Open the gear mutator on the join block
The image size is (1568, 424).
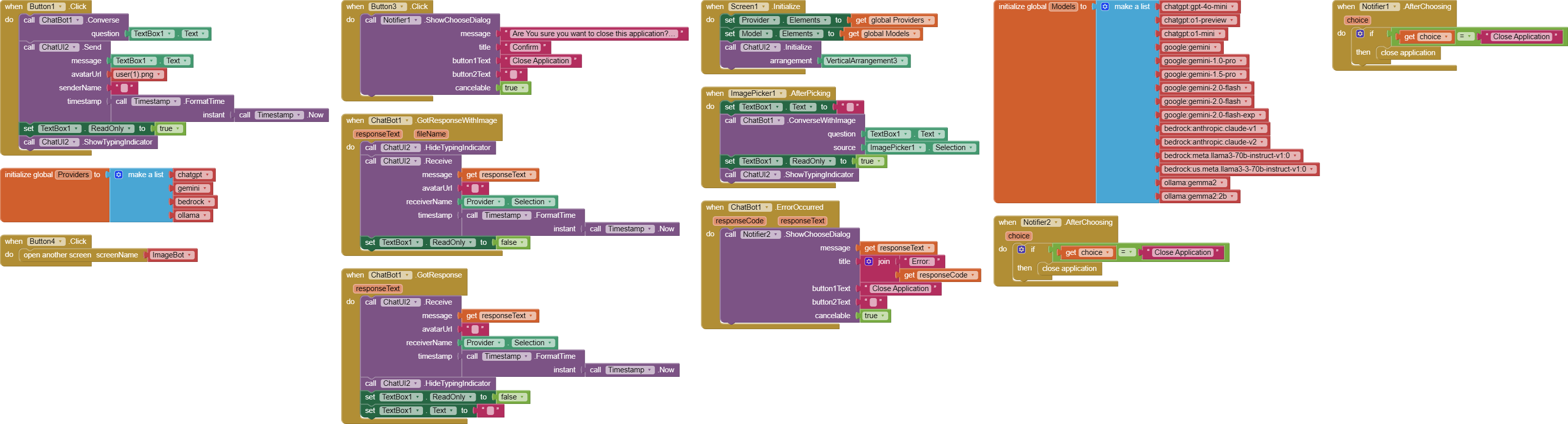click(x=869, y=261)
